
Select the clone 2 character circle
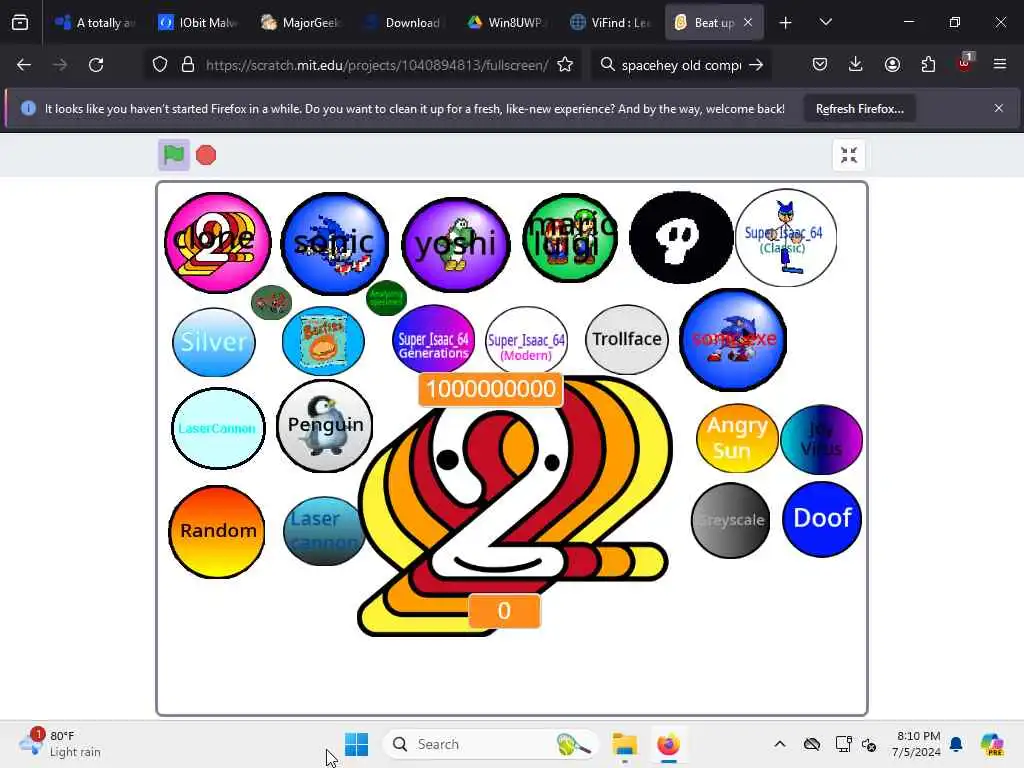(x=217, y=242)
